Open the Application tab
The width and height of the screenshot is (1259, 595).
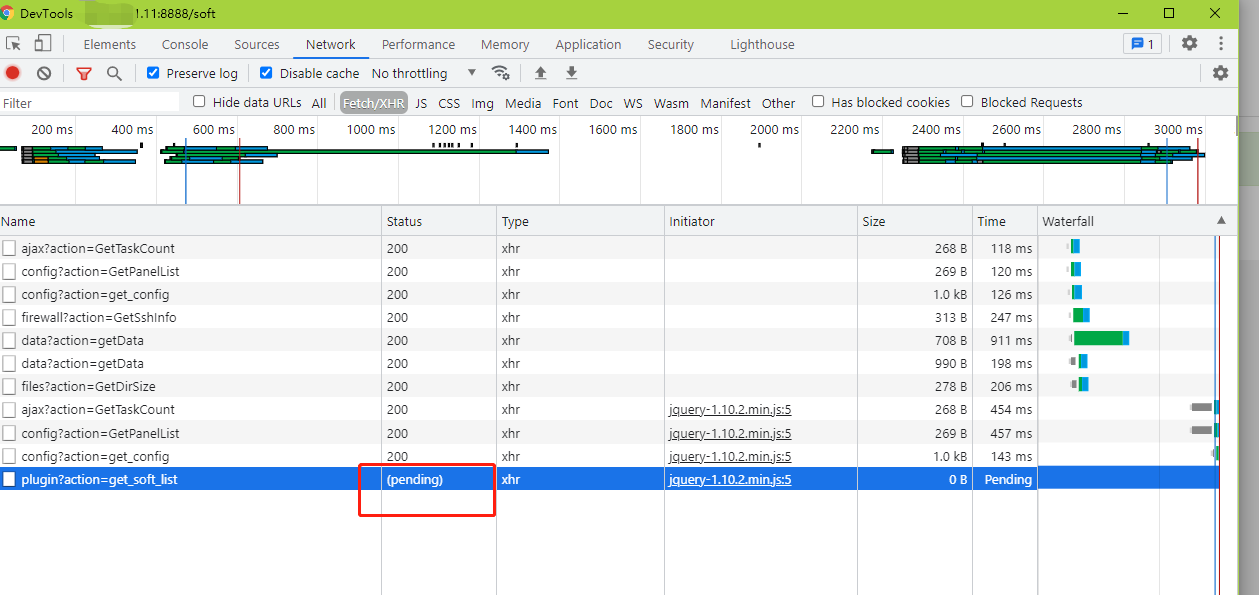point(588,44)
